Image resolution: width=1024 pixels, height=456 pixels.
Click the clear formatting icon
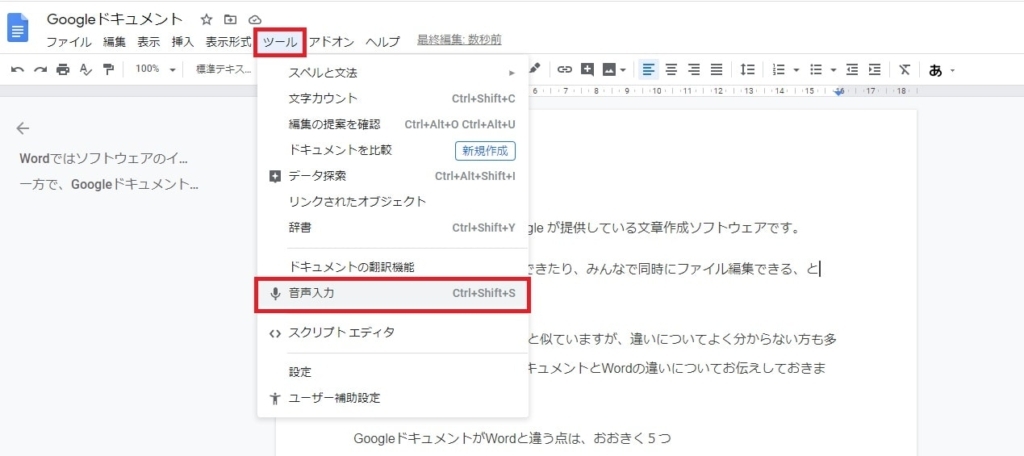coord(904,69)
